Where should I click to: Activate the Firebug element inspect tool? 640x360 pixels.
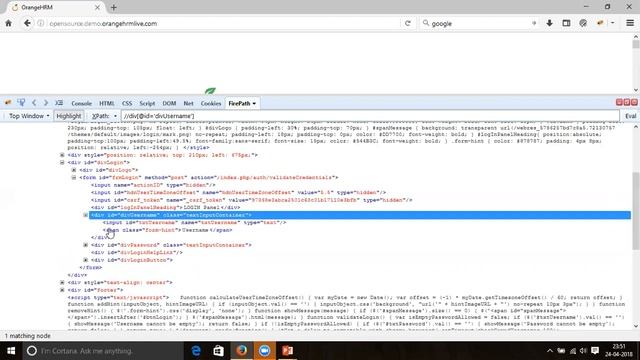tap(21, 103)
